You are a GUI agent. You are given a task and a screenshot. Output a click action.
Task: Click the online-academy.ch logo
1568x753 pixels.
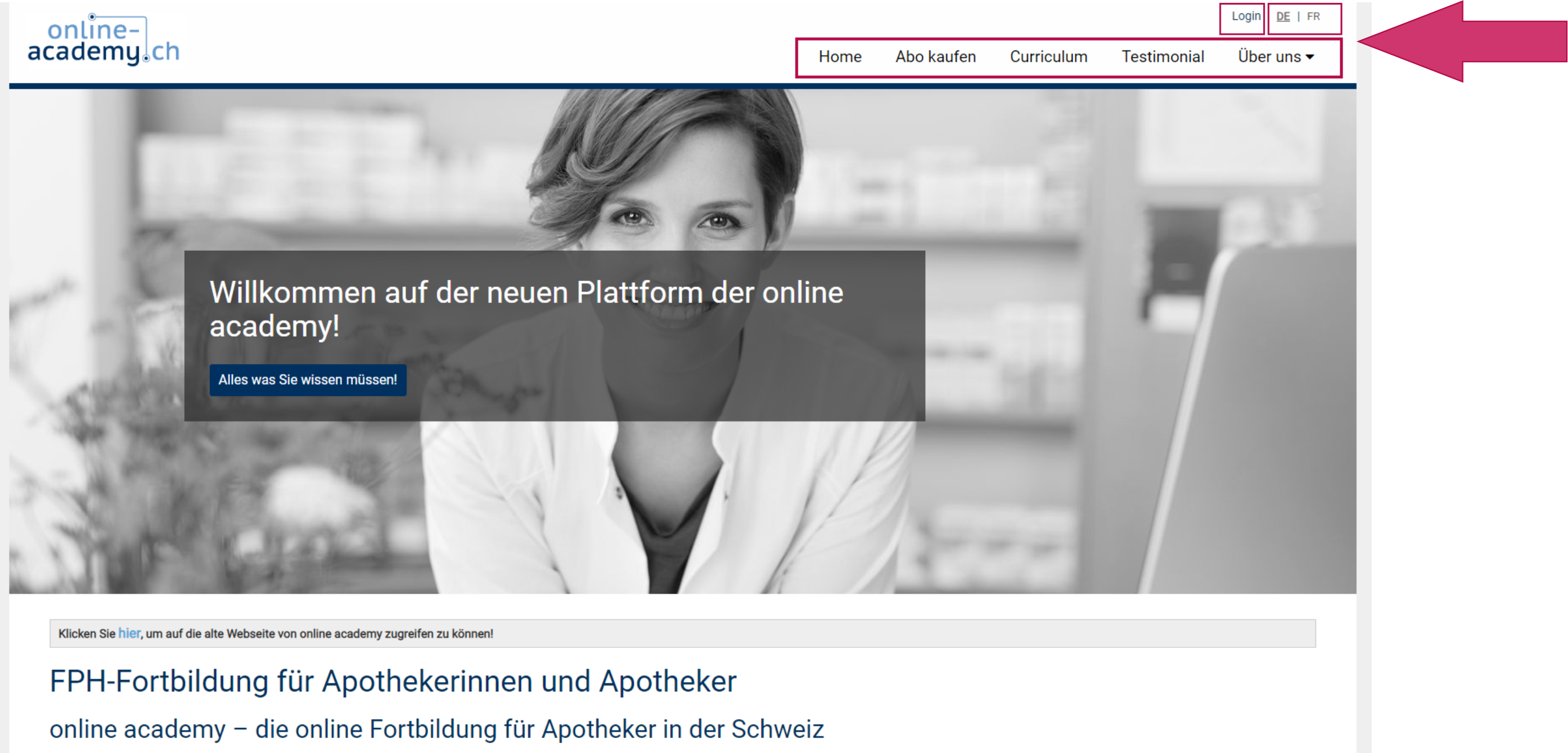(x=103, y=39)
